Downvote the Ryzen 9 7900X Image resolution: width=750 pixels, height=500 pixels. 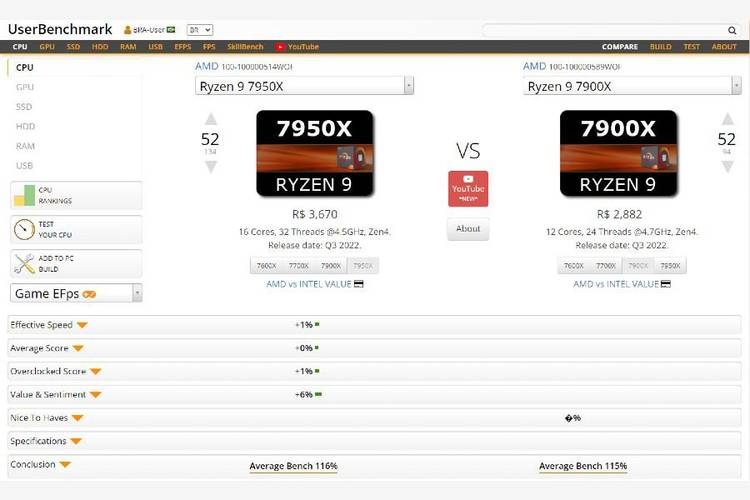pos(728,167)
